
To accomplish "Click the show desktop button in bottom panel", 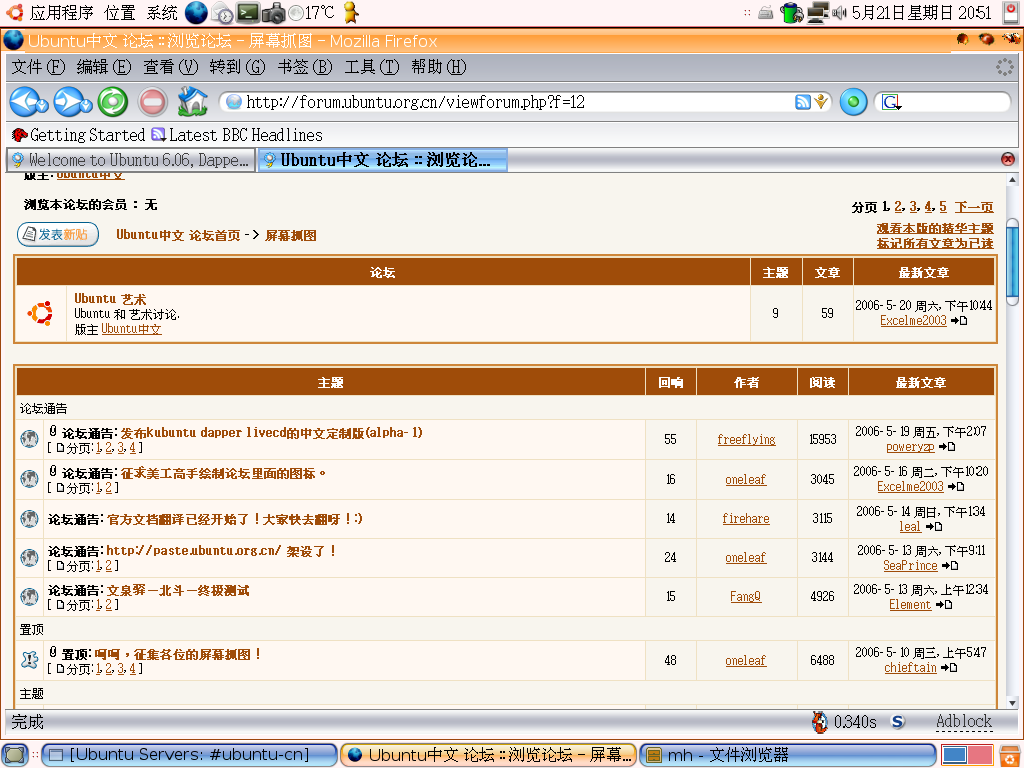I will [x=14, y=755].
